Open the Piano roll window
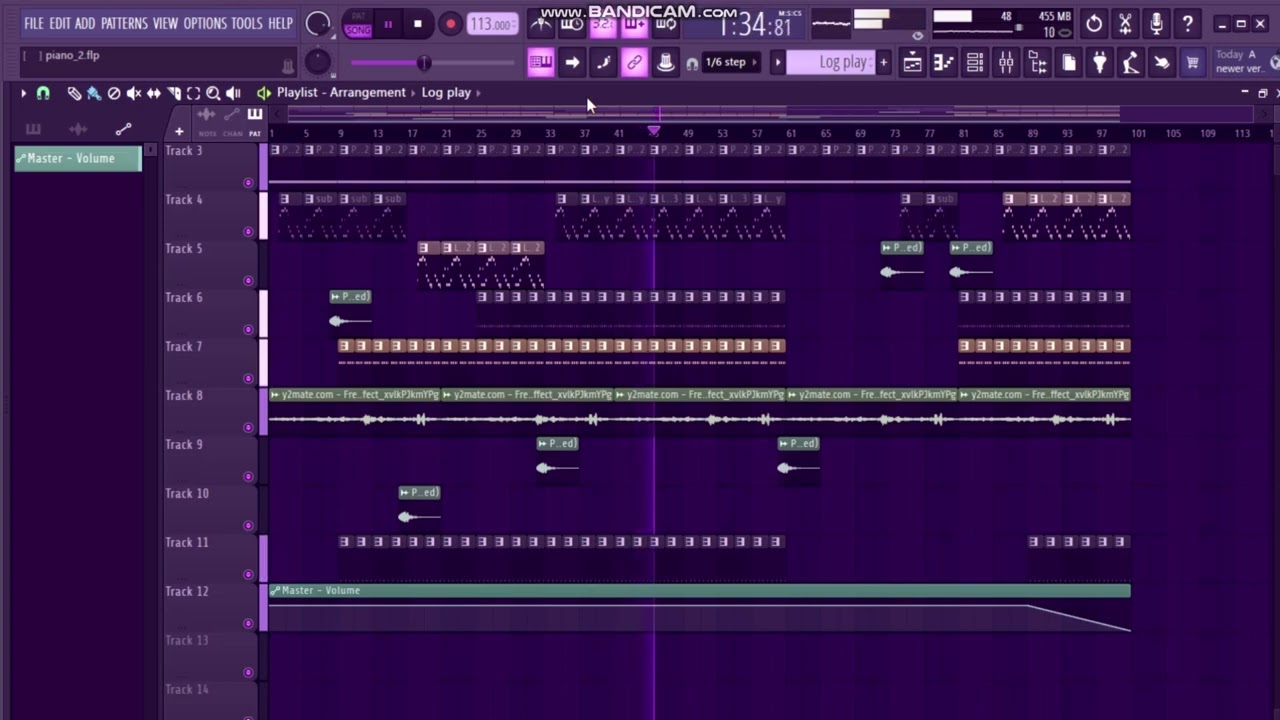 pos(944,63)
